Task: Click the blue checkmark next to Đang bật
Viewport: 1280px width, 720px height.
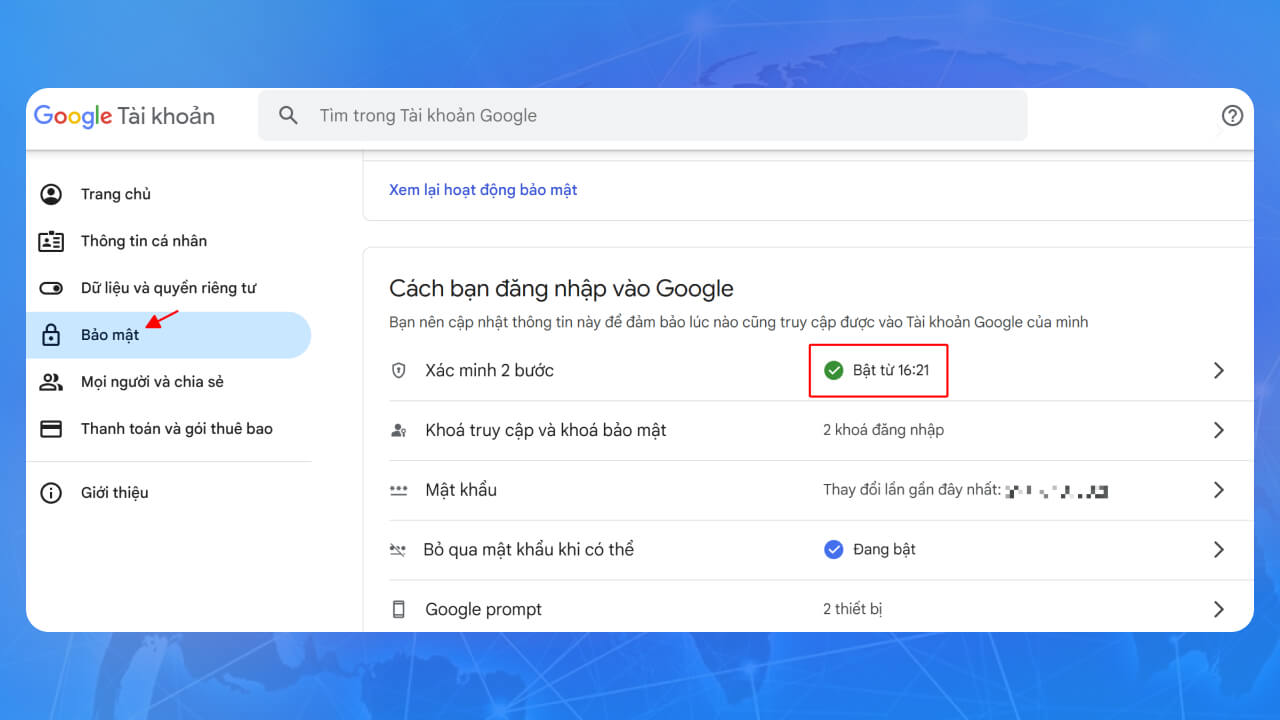Action: [x=833, y=549]
